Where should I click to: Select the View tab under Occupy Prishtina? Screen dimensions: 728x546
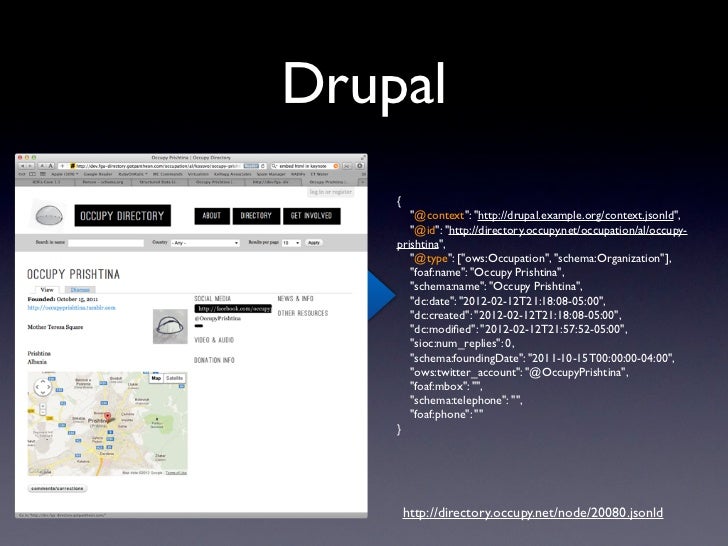[47, 289]
